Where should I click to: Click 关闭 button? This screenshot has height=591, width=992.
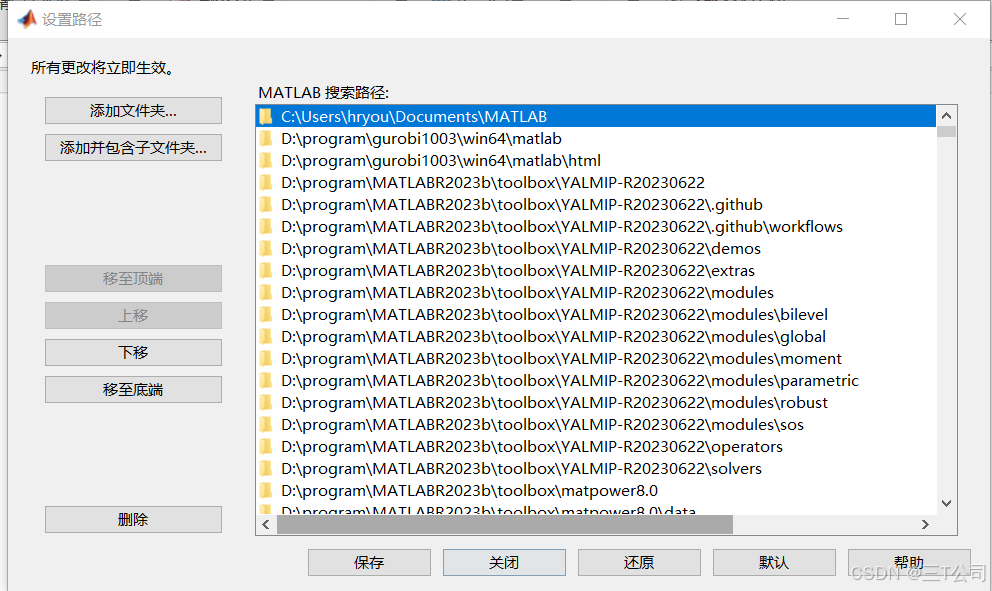504,563
